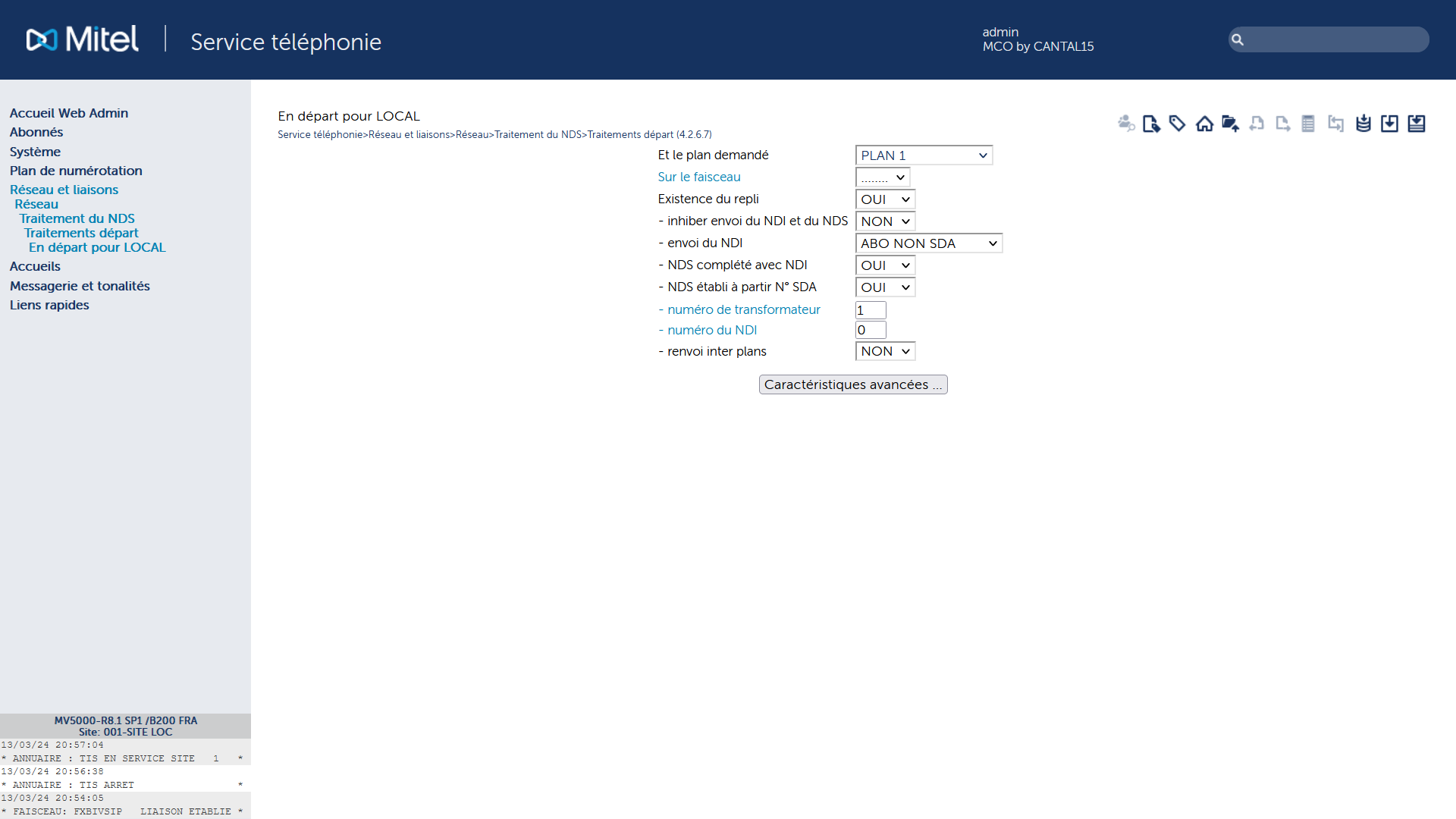
Task: Click 'Réseau et liaisons' breadcrumb link
Action: pos(409,134)
